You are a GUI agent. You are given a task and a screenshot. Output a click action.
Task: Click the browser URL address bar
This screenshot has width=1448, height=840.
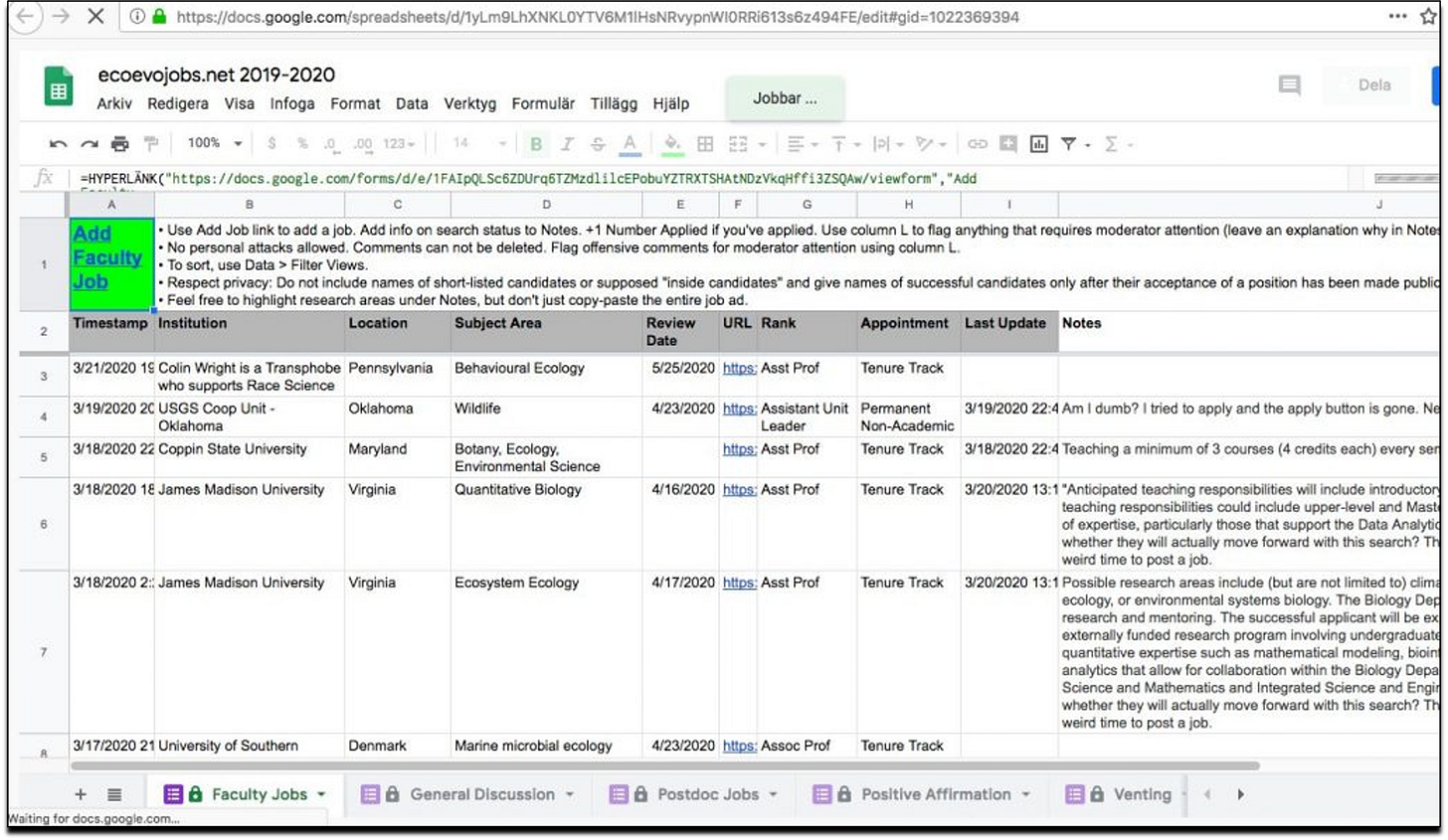click(597, 17)
